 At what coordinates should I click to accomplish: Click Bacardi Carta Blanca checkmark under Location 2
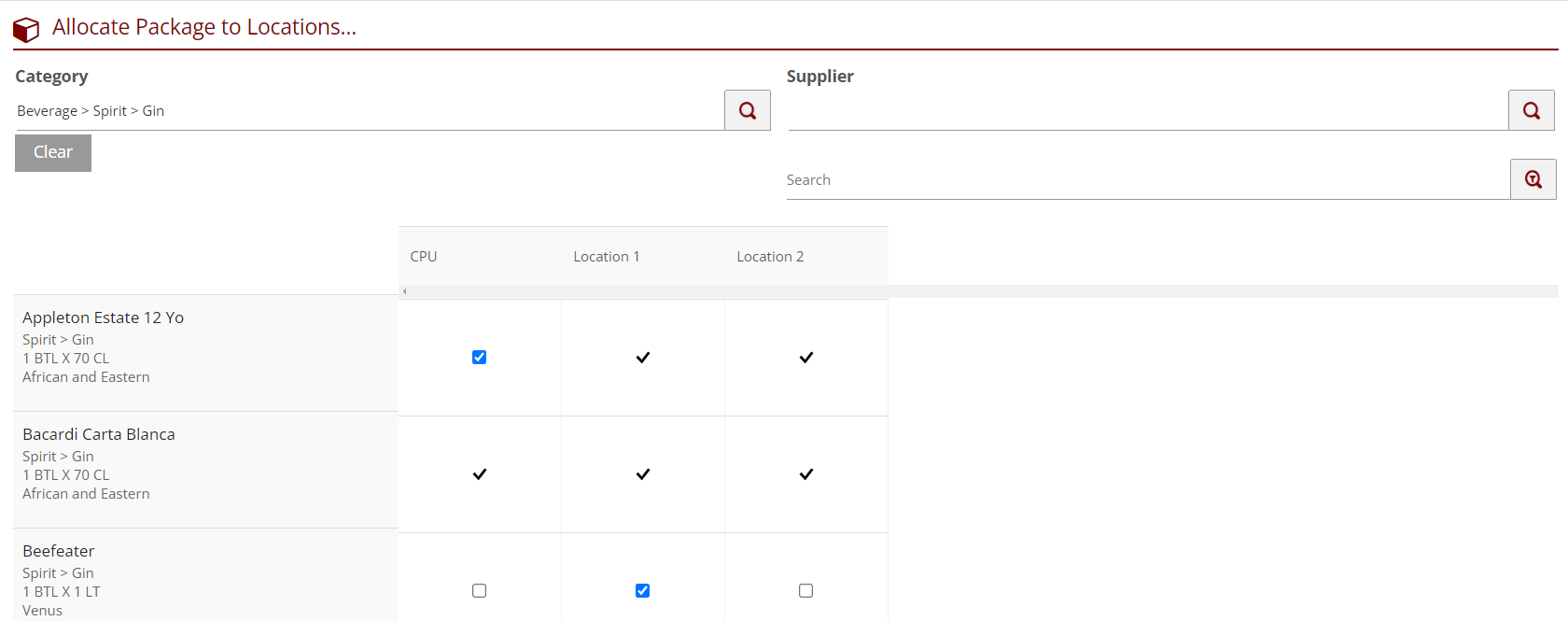[x=806, y=474]
